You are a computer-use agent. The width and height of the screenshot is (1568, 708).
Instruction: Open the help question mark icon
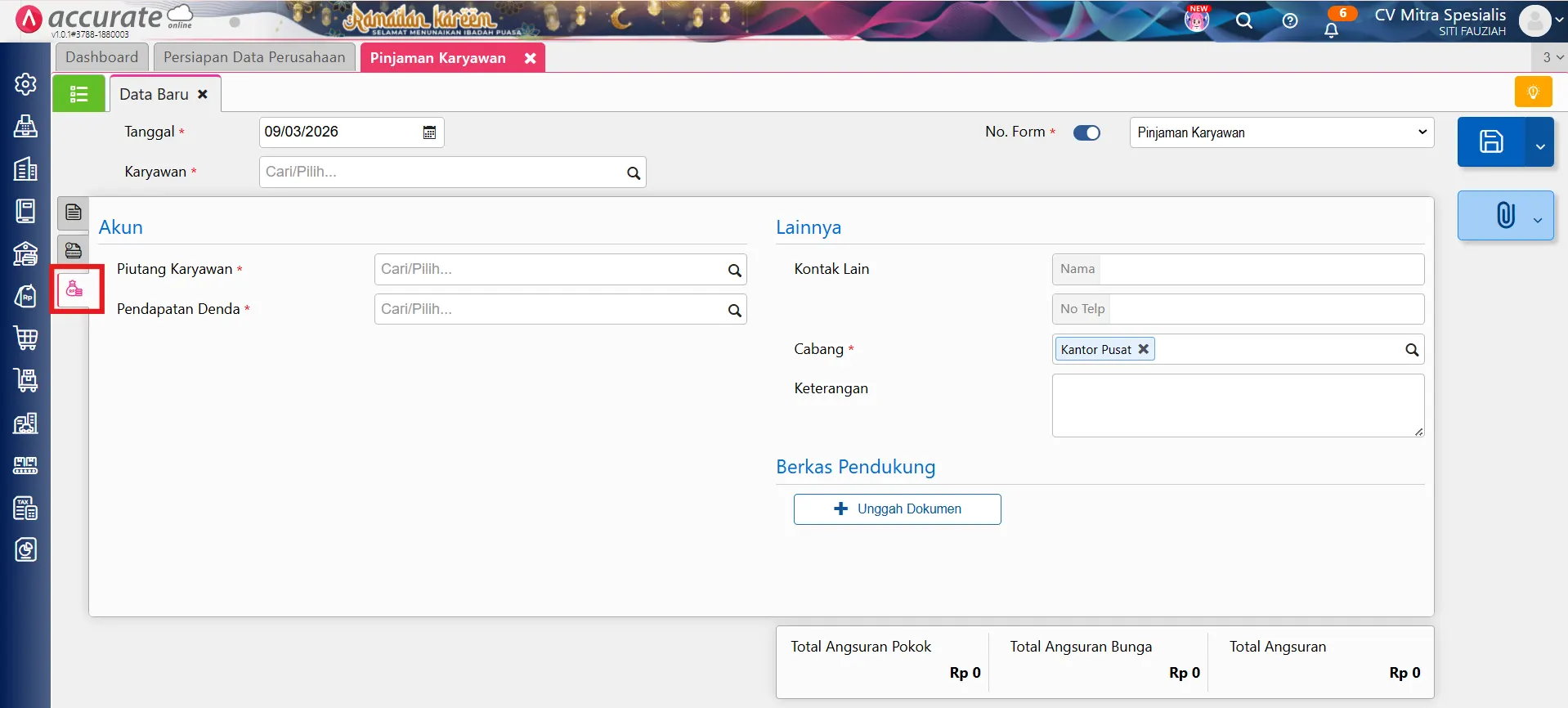[x=1289, y=21]
